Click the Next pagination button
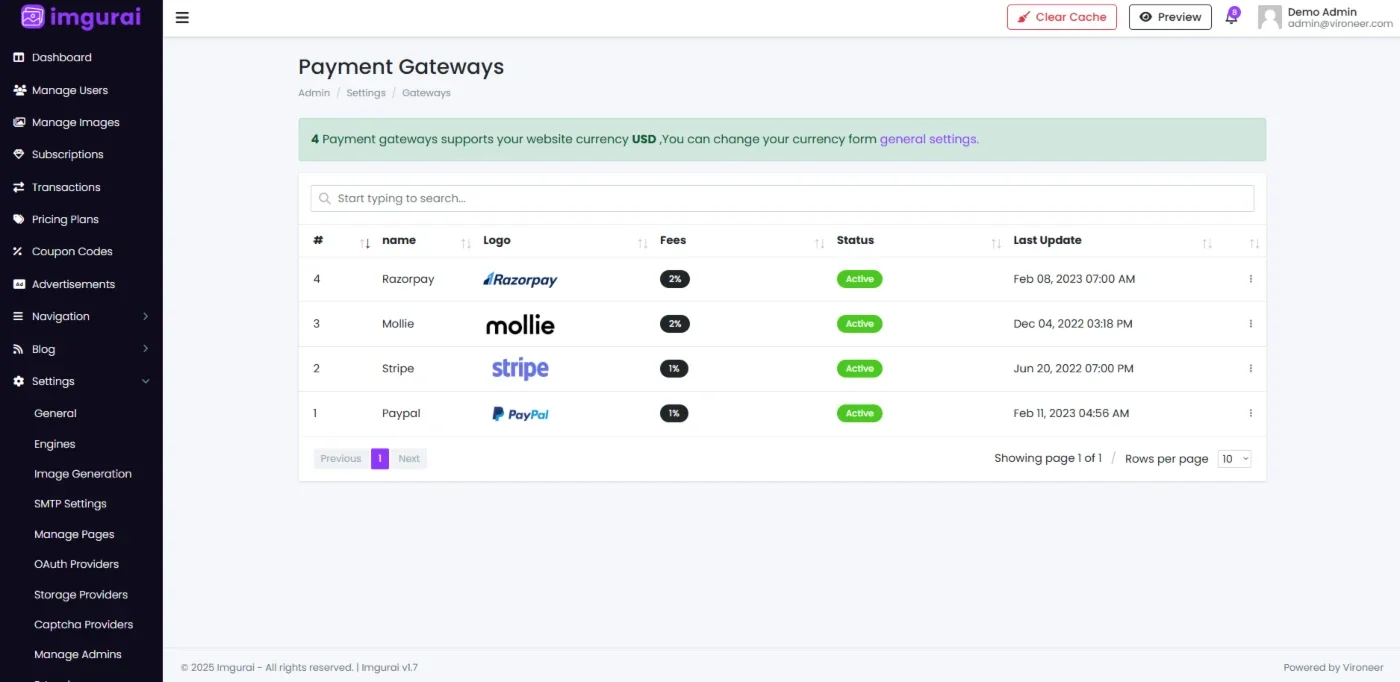 [409, 459]
